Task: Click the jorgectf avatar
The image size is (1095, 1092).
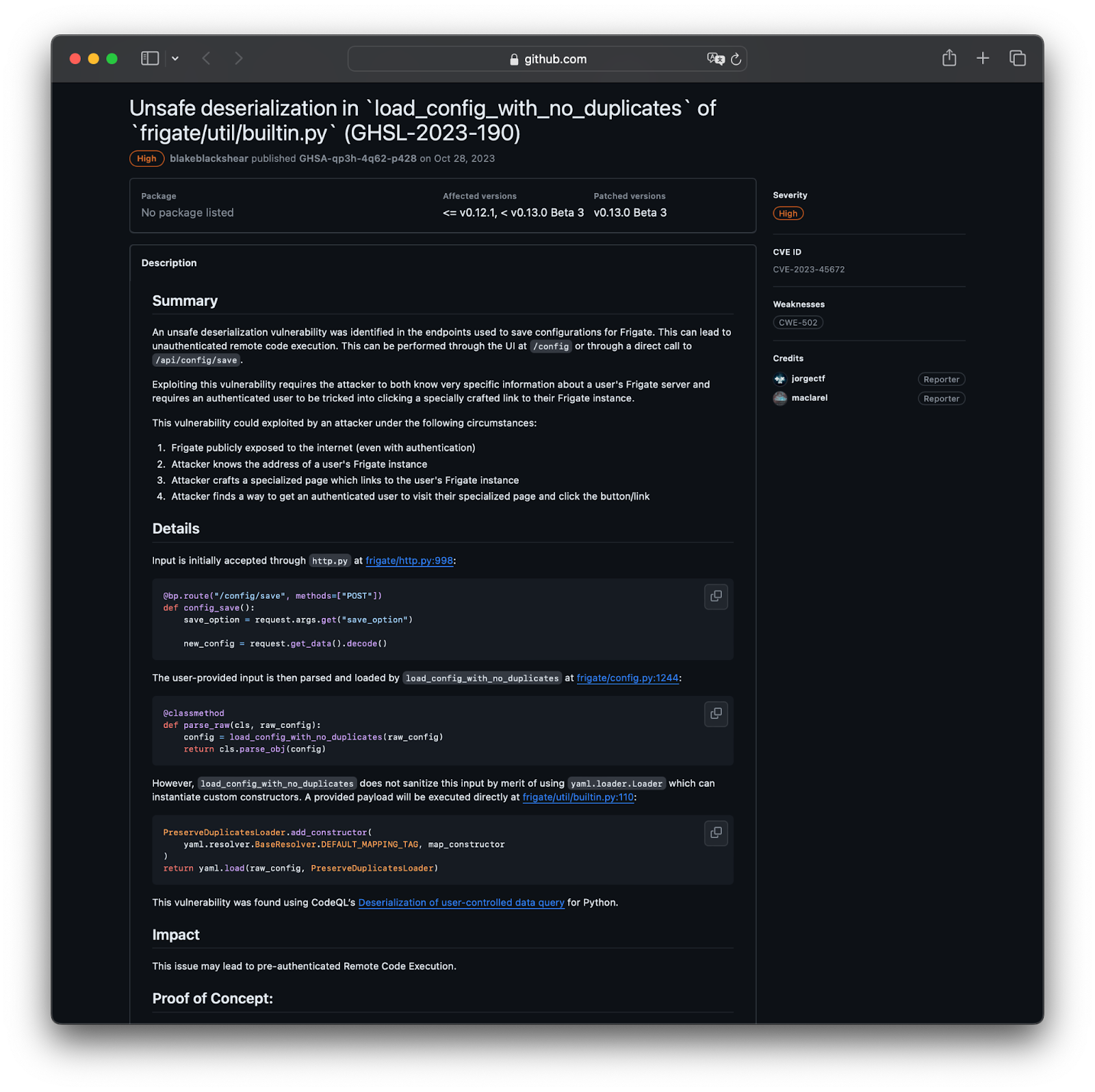Action: click(x=780, y=379)
